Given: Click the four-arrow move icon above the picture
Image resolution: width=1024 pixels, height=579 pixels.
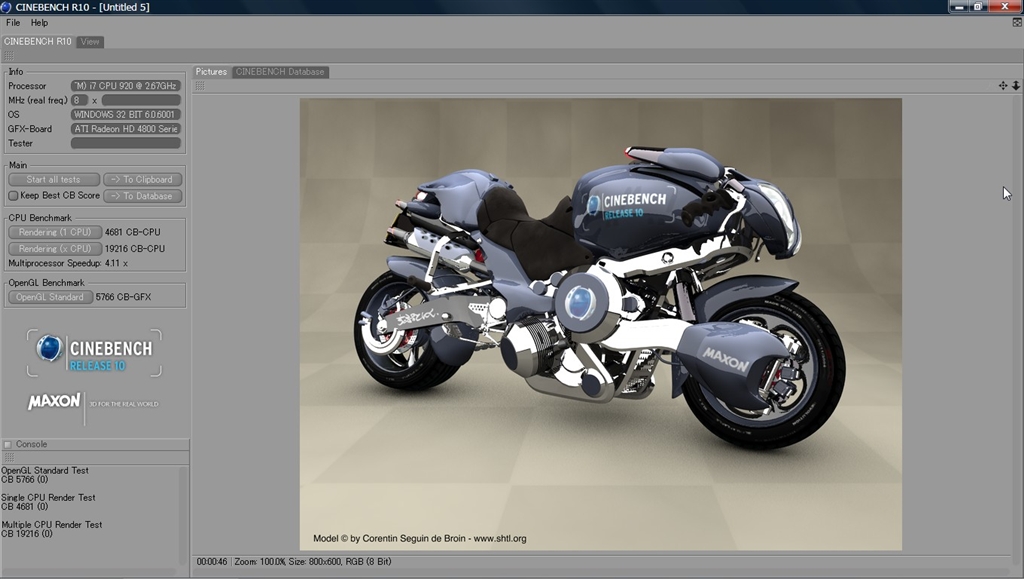Looking at the screenshot, I should (1003, 86).
